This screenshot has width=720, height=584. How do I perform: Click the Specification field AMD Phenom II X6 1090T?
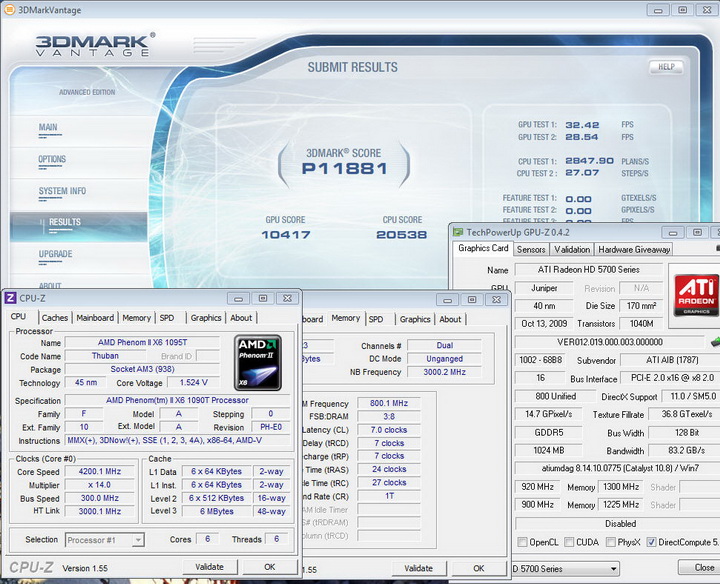[x=177, y=400]
